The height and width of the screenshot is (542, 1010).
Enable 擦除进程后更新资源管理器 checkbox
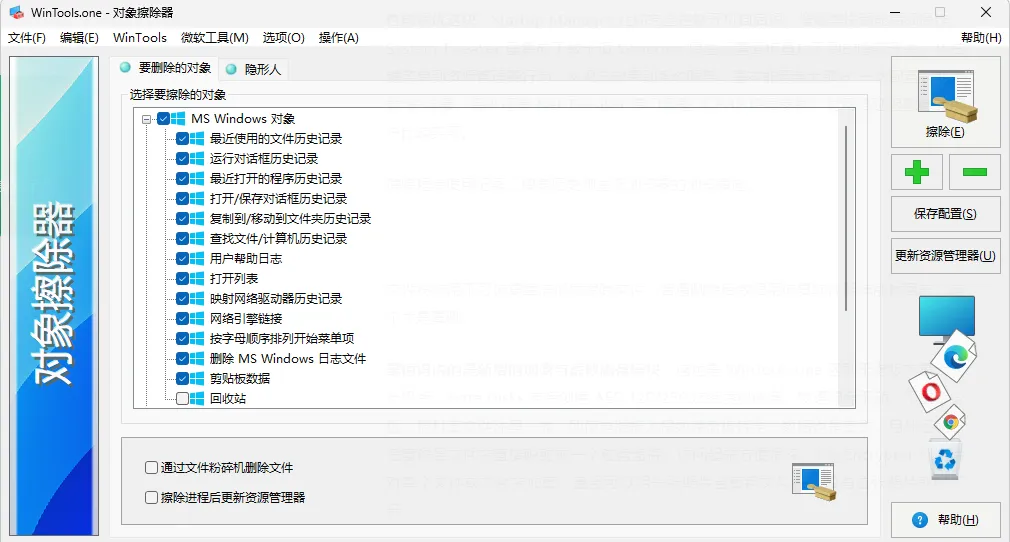click(x=151, y=498)
